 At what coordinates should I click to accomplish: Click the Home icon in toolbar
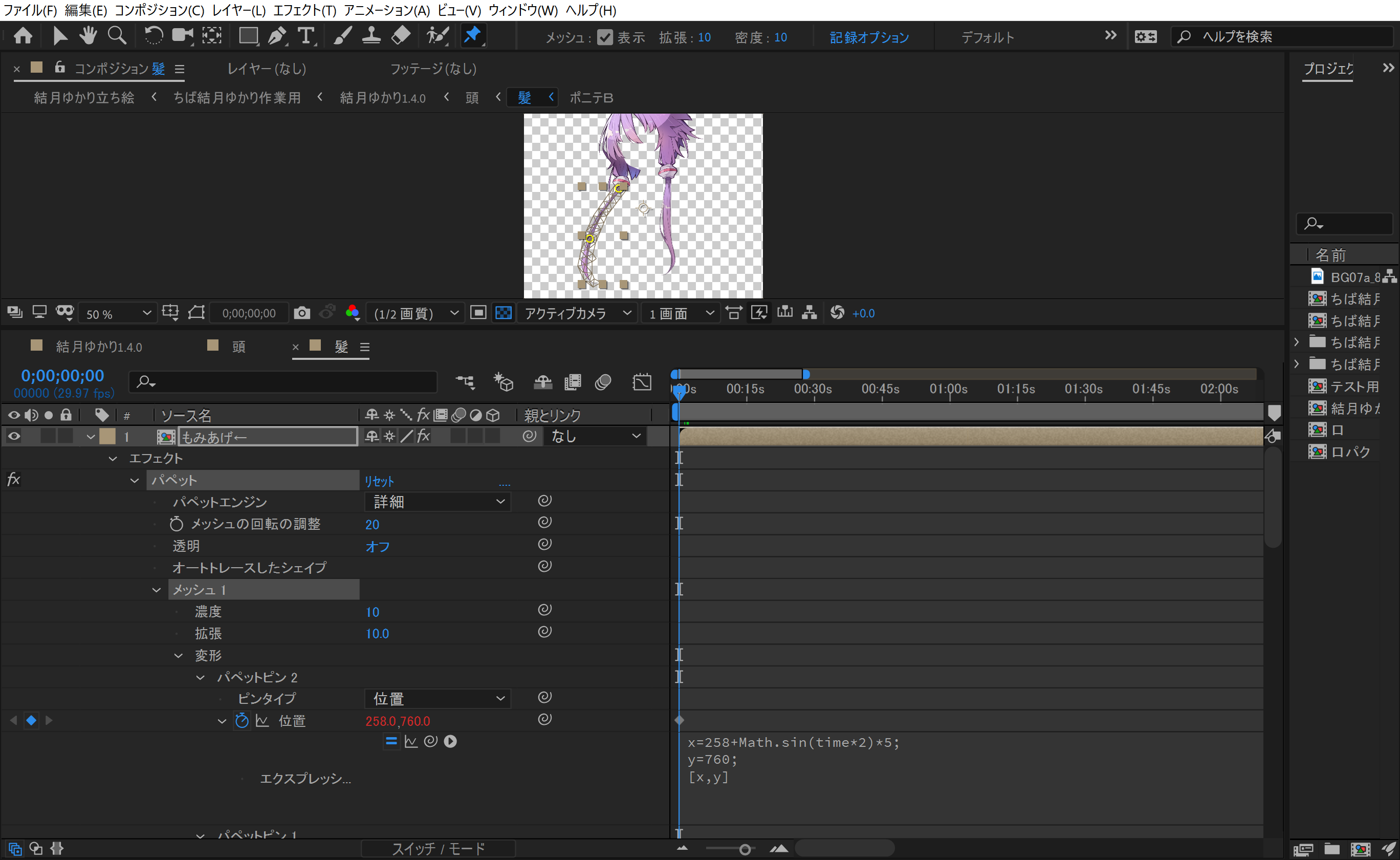pos(23,36)
